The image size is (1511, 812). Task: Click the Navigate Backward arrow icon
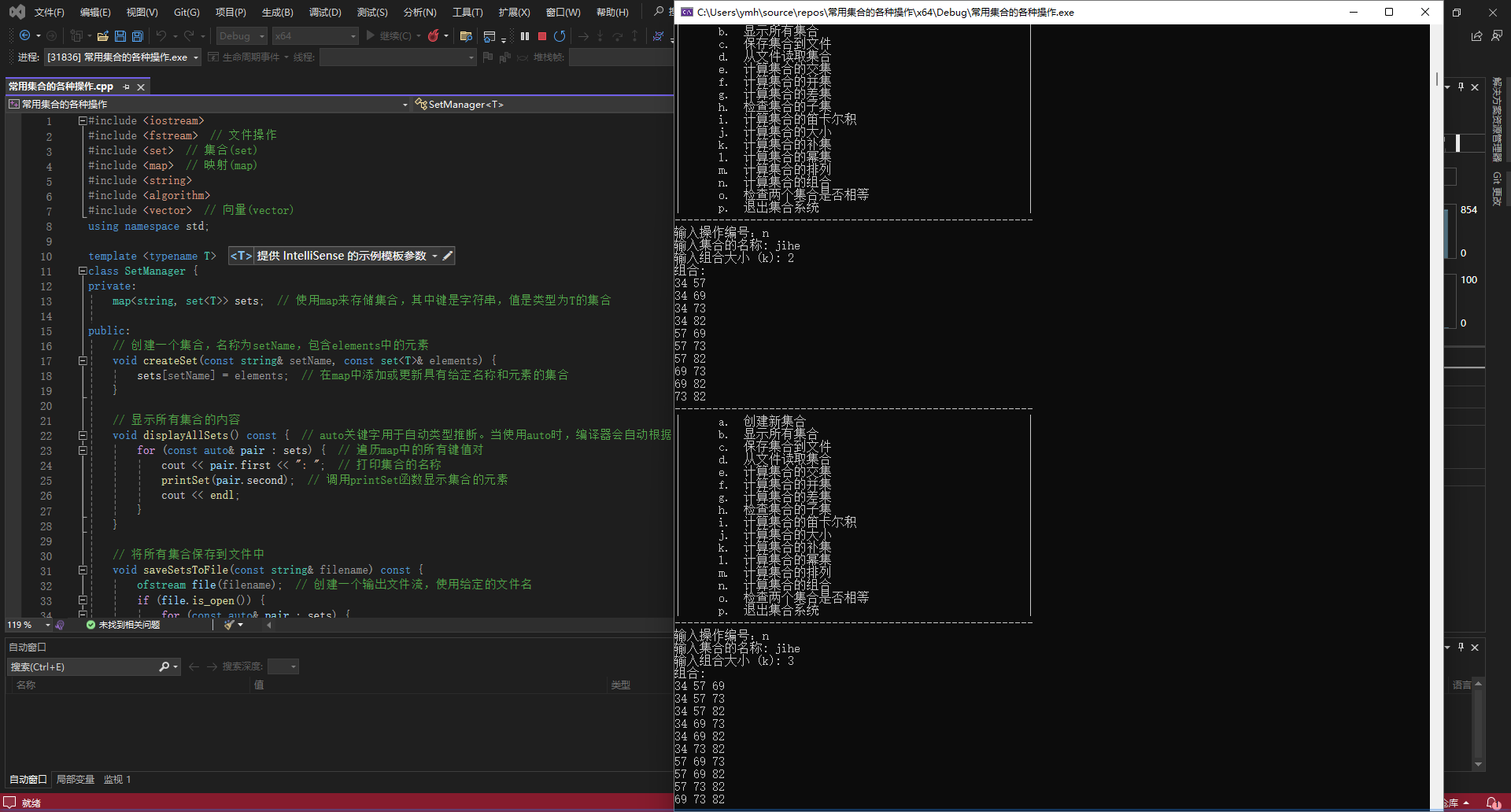[24, 36]
